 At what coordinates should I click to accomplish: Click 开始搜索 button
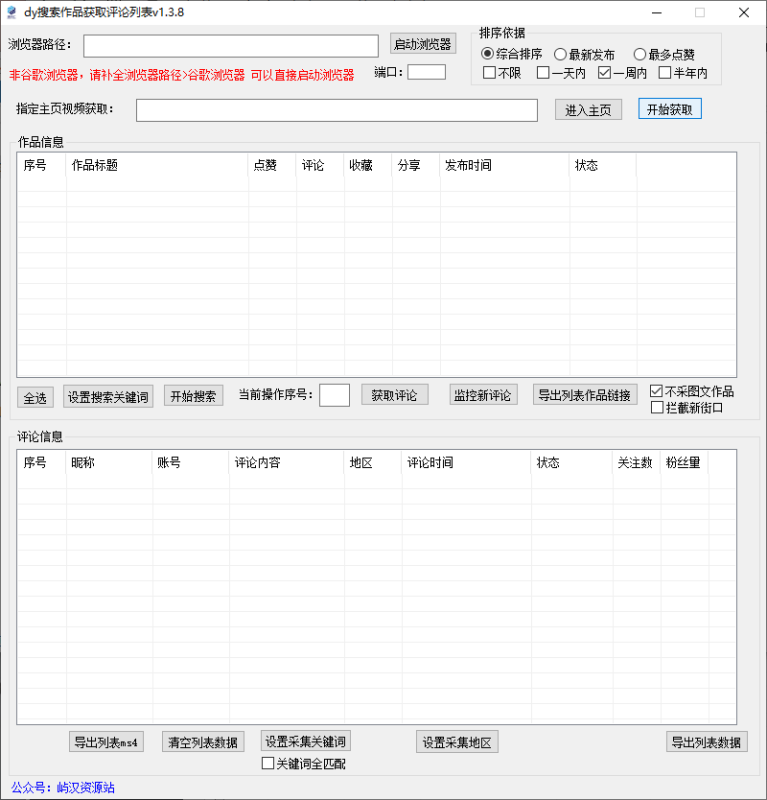193,396
